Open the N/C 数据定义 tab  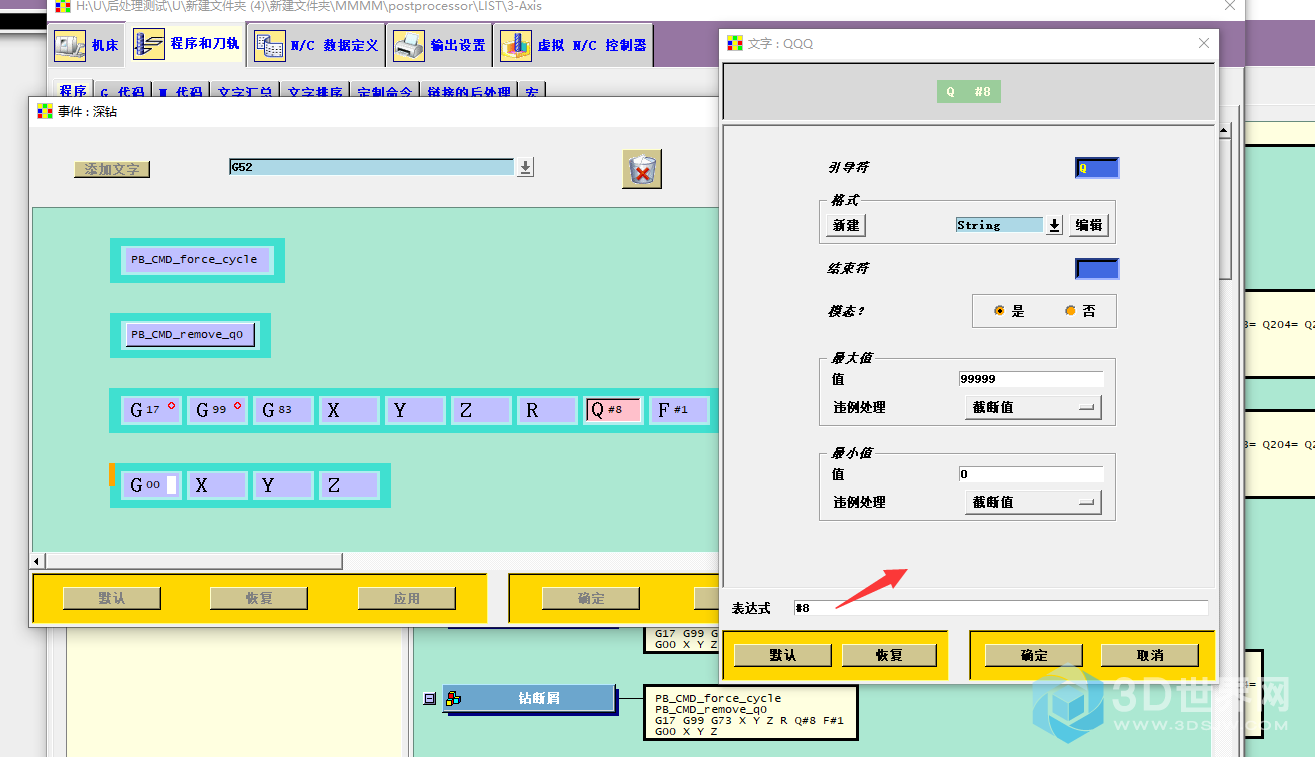[316, 45]
